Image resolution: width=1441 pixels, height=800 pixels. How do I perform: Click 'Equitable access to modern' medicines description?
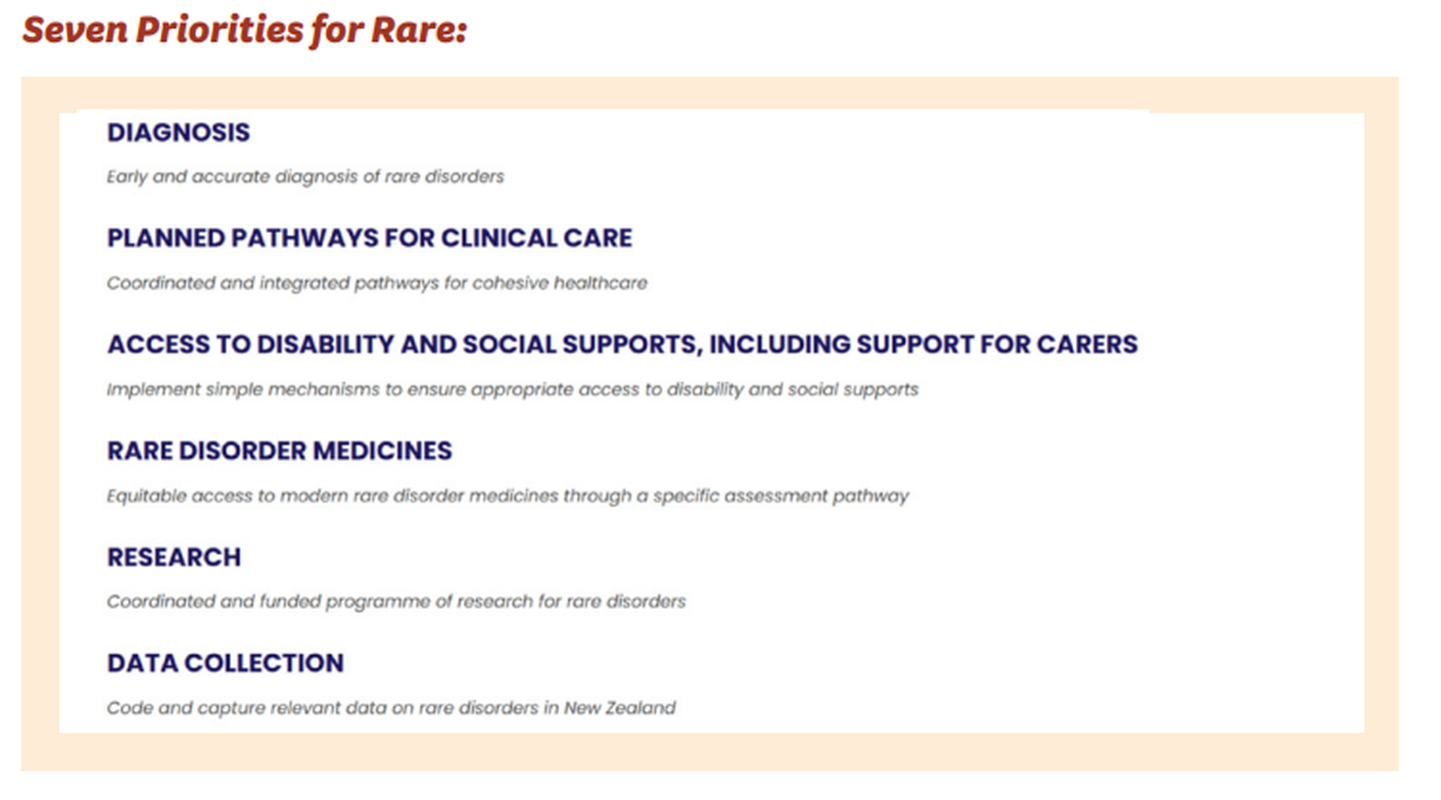[x=507, y=495]
